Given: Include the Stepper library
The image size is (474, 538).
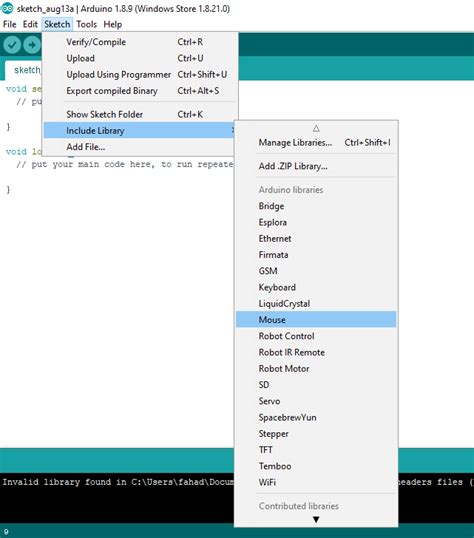Looking at the screenshot, I should 316,434.
